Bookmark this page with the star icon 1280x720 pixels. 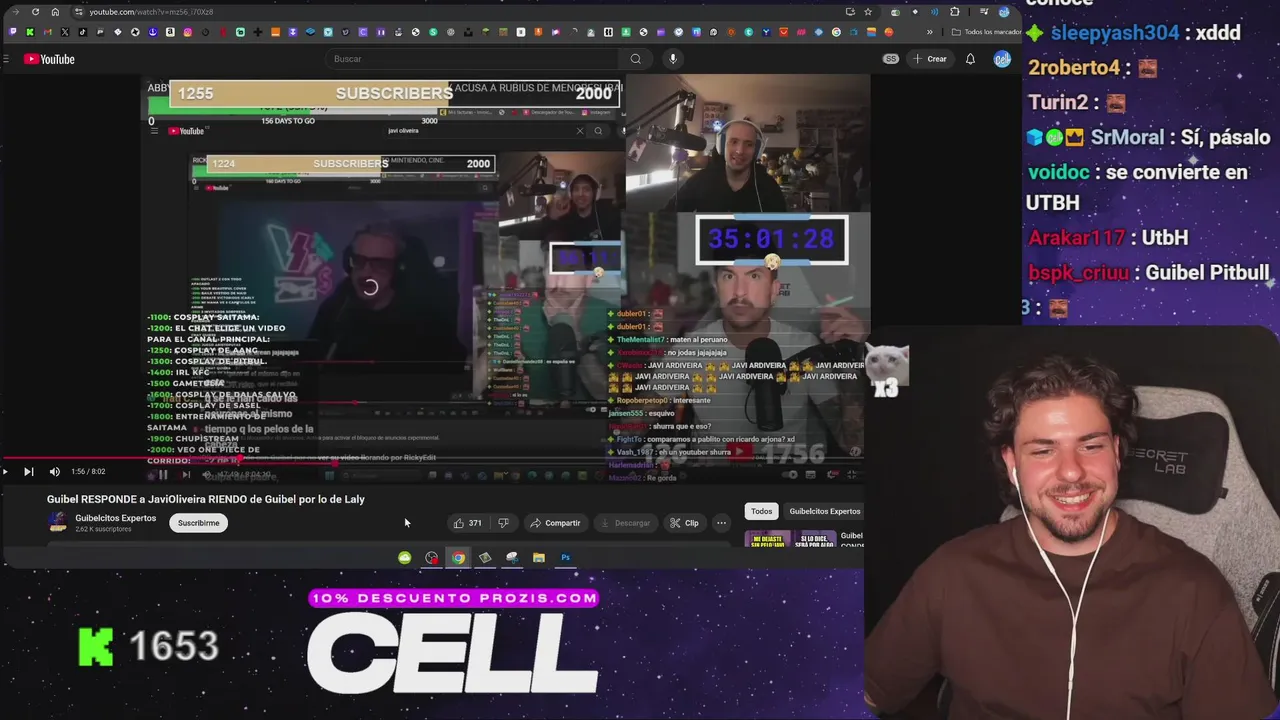click(868, 12)
